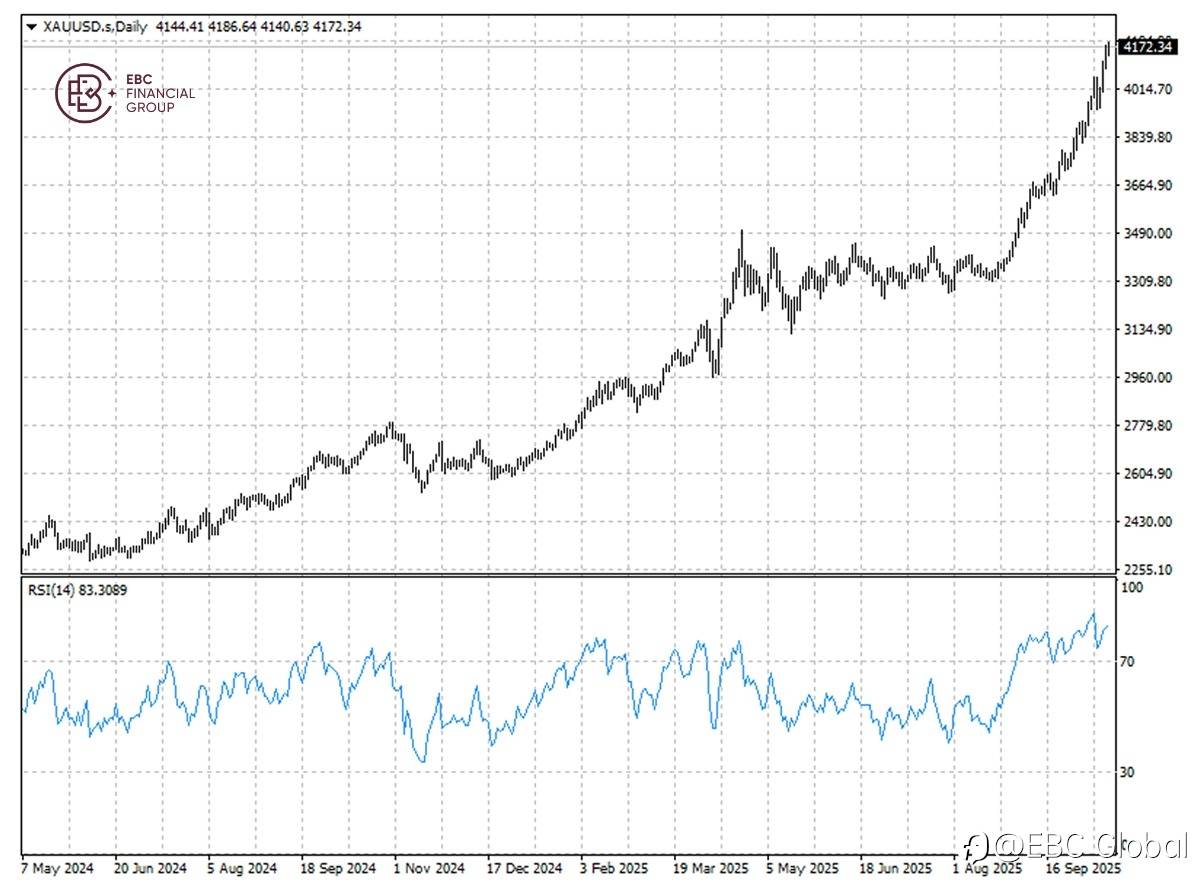Click the open price value 4144.41
The image size is (1200, 896).
(178, 25)
